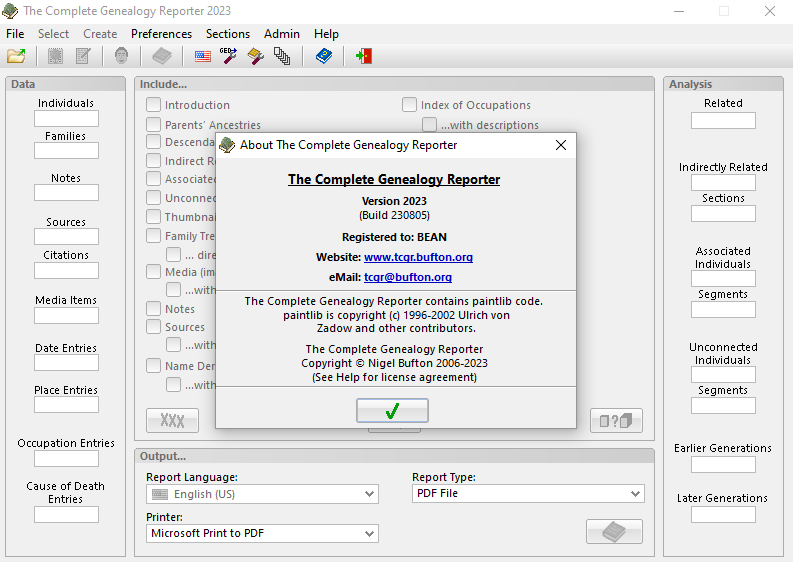Enable the Introduction checkbox
Image resolution: width=793 pixels, height=562 pixels.
tap(153, 105)
